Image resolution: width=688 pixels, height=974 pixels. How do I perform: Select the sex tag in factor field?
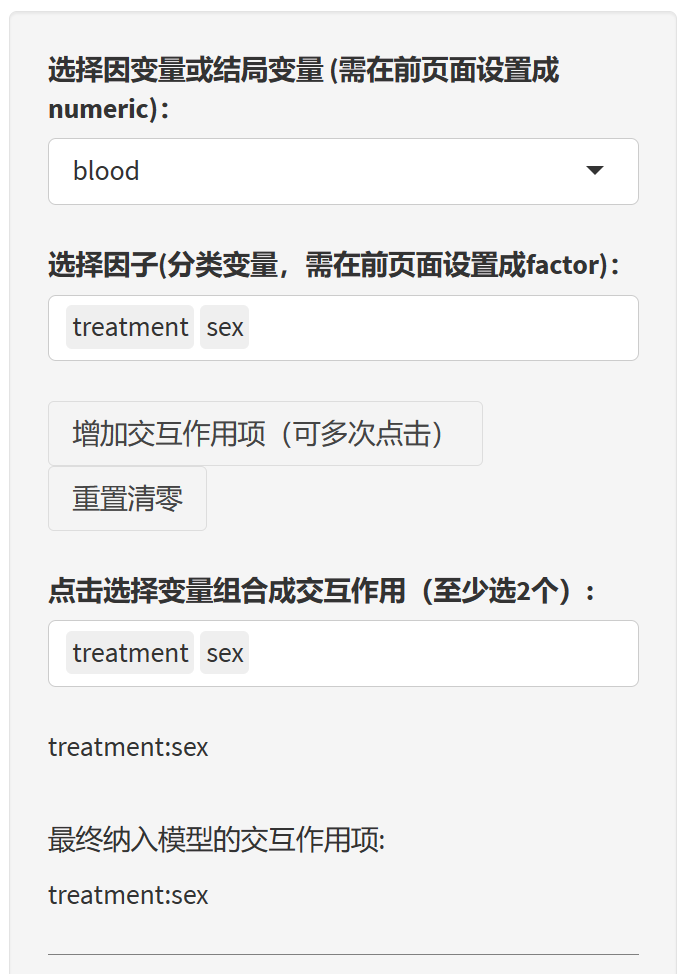coord(225,328)
